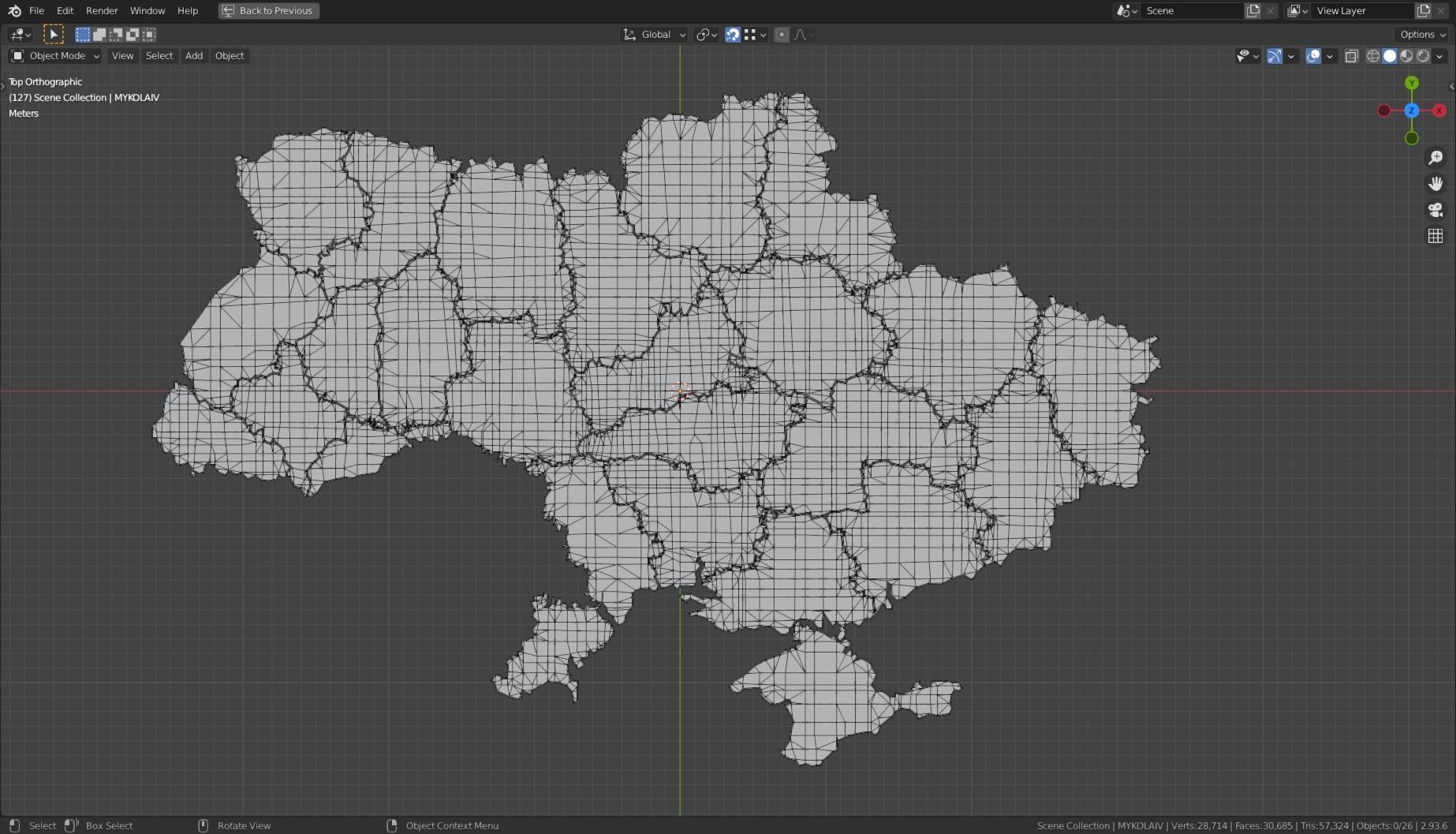Viewport: 1456px width, 834px height.
Task: Switch to Solid viewport shading
Action: pos(1390,56)
